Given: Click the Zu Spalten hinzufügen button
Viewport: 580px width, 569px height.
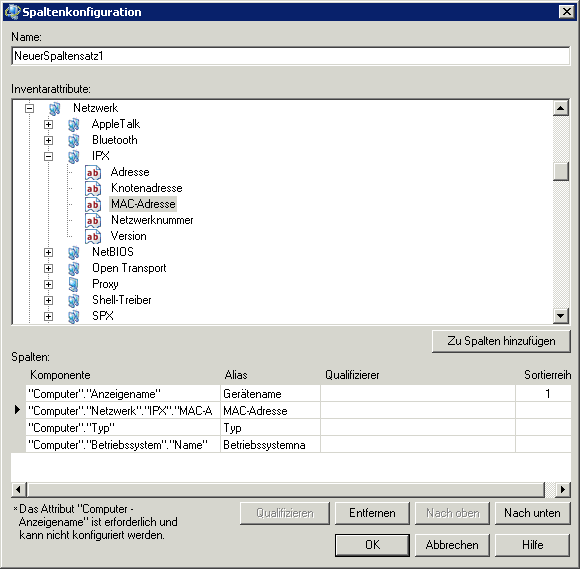Looking at the screenshot, I should 501,341.
